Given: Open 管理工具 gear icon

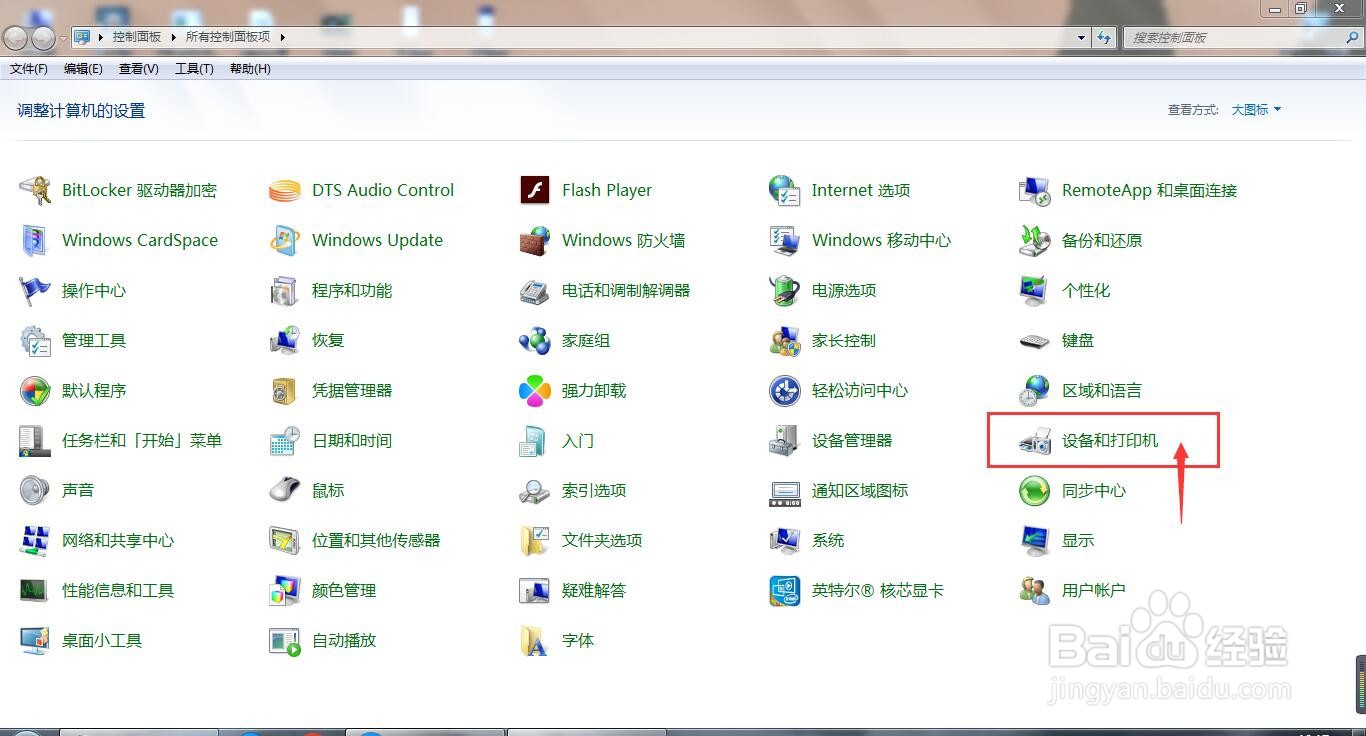Looking at the screenshot, I should [x=35, y=340].
